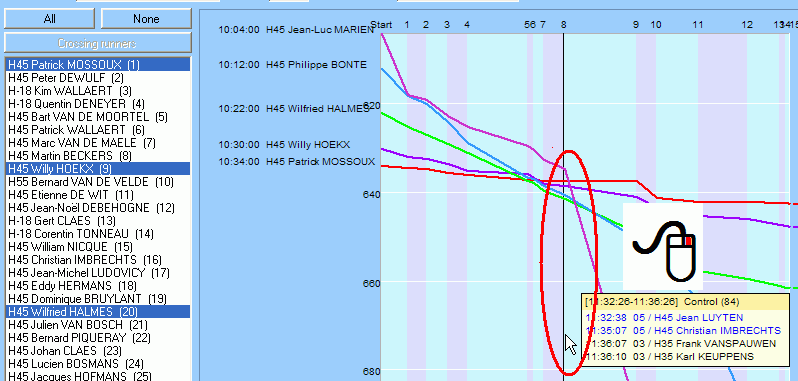
Task: Click the None button
Action: tap(146, 19)
